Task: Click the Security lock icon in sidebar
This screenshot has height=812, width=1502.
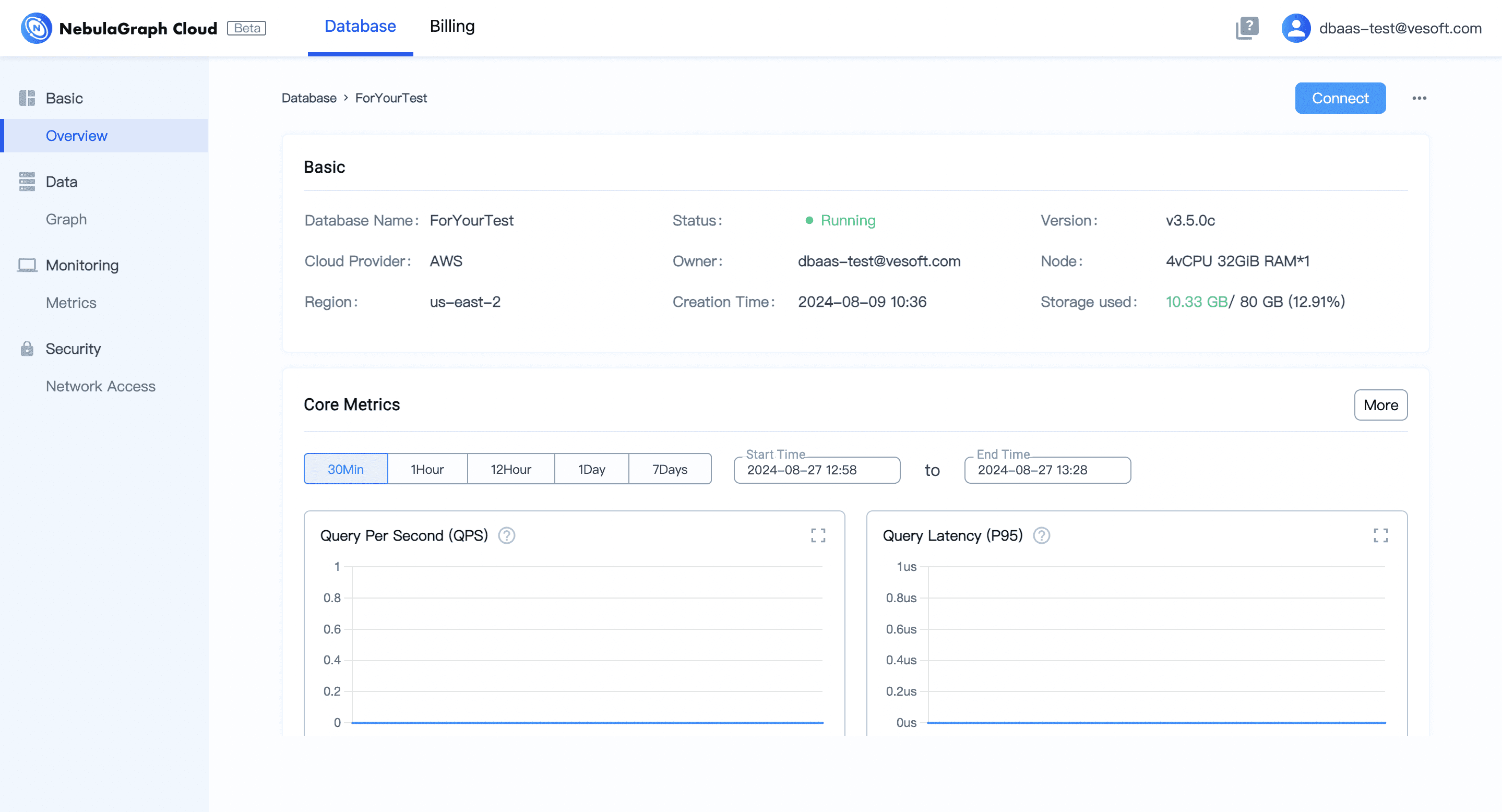Action: pos(27,349)
